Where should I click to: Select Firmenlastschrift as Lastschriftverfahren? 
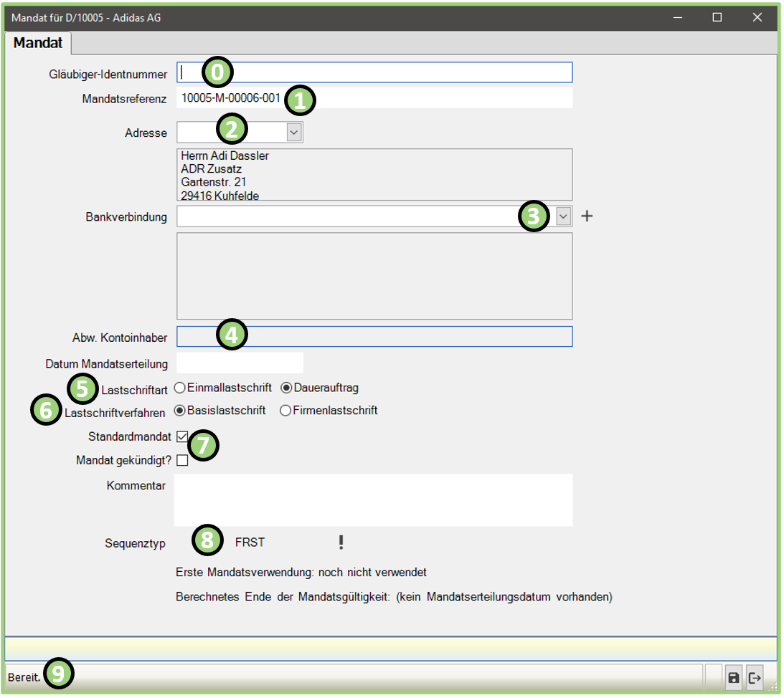(286, 410)
